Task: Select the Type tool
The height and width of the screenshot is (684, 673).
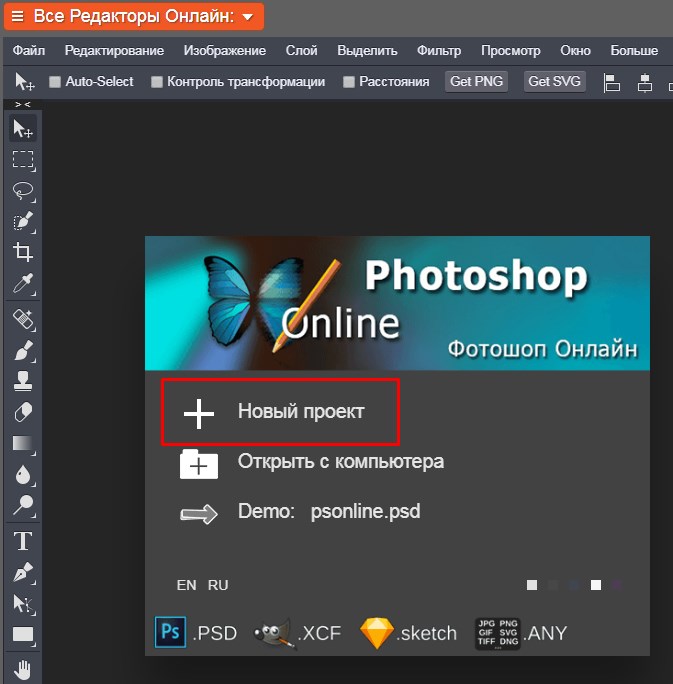Action: pyautogui.click(x=23, y=541)
